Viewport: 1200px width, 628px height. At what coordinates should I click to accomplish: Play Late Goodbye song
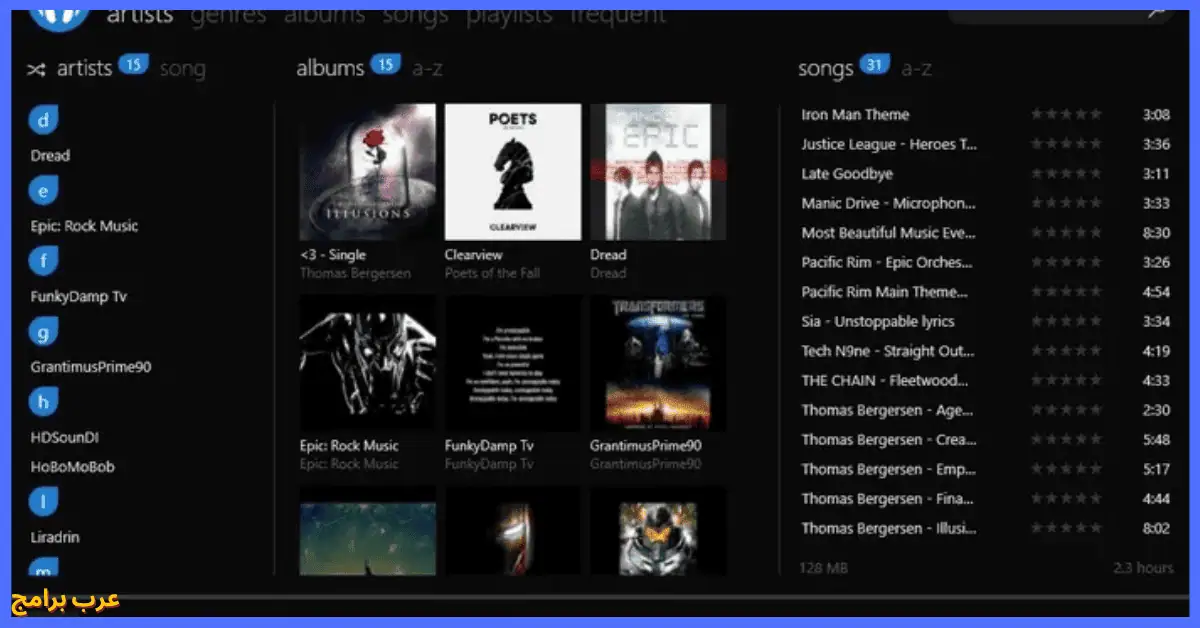(x=847, y=174)
